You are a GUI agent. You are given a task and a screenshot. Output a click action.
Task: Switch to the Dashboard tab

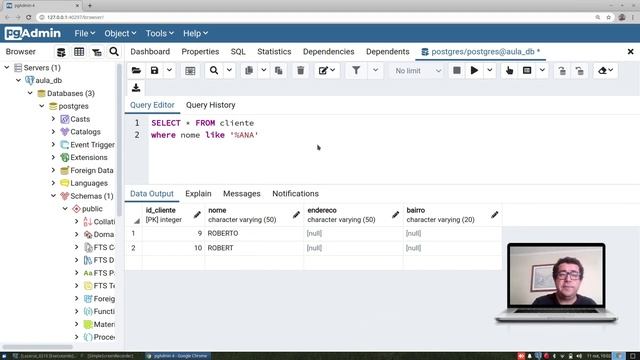(x=150, y=52)
